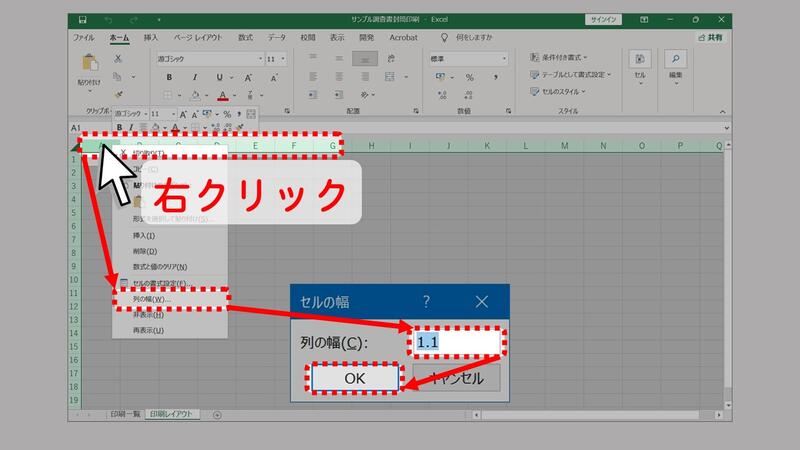800x450 pixels.
Task: Increase font size in ribbon
Action: pyautogui.click(x=248, y=78)
